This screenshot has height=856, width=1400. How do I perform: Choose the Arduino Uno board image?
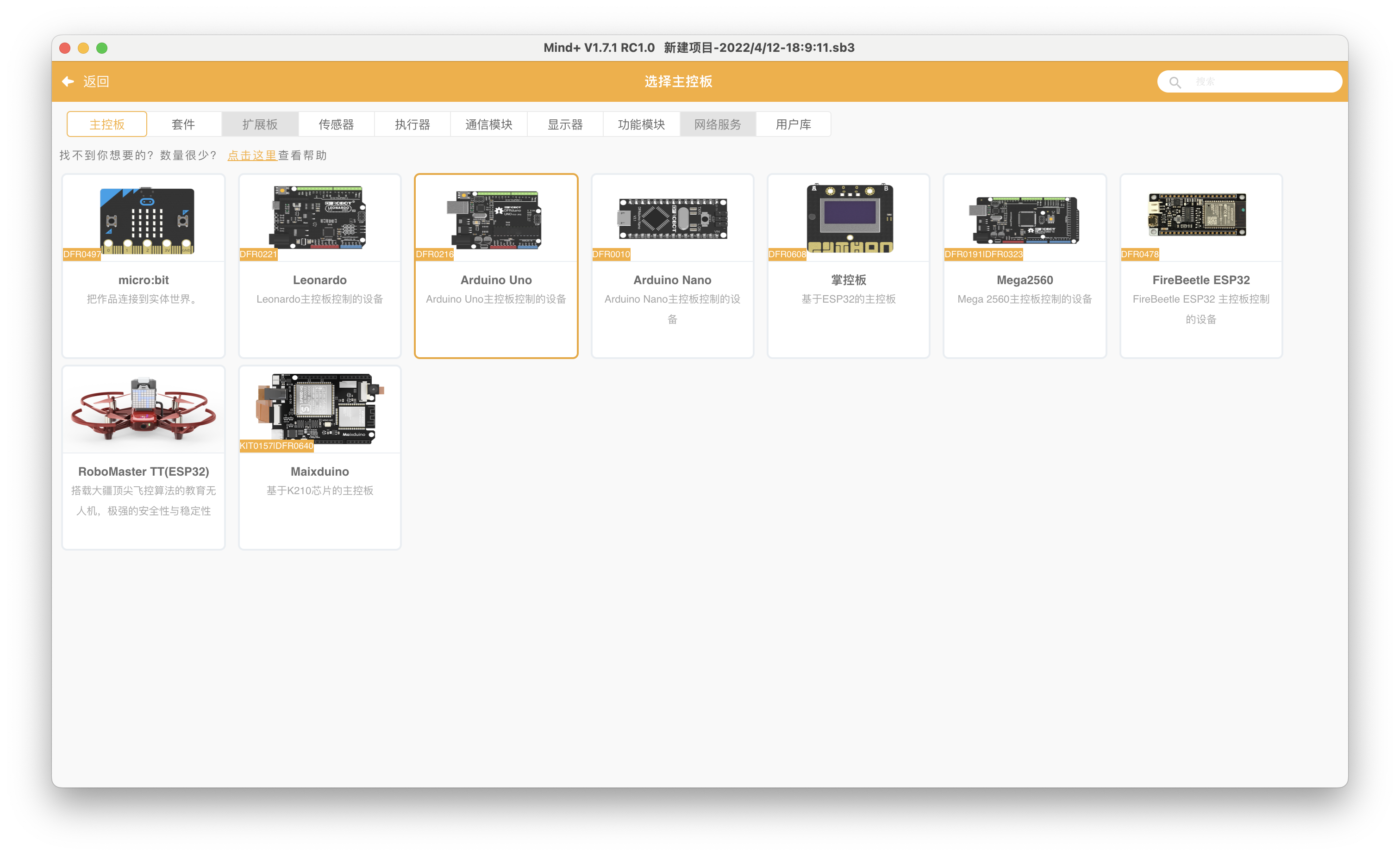click(494, 220)
